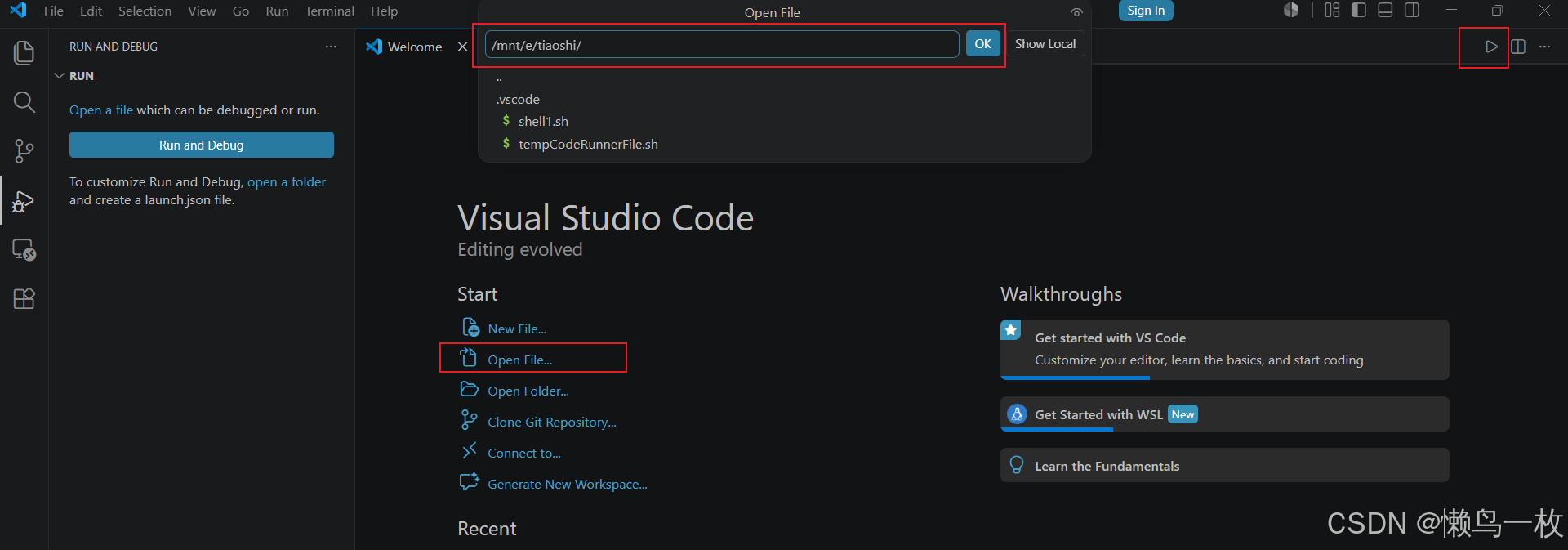Toggle hidden files eye icon in Open File dialog

coord(1076,12)
